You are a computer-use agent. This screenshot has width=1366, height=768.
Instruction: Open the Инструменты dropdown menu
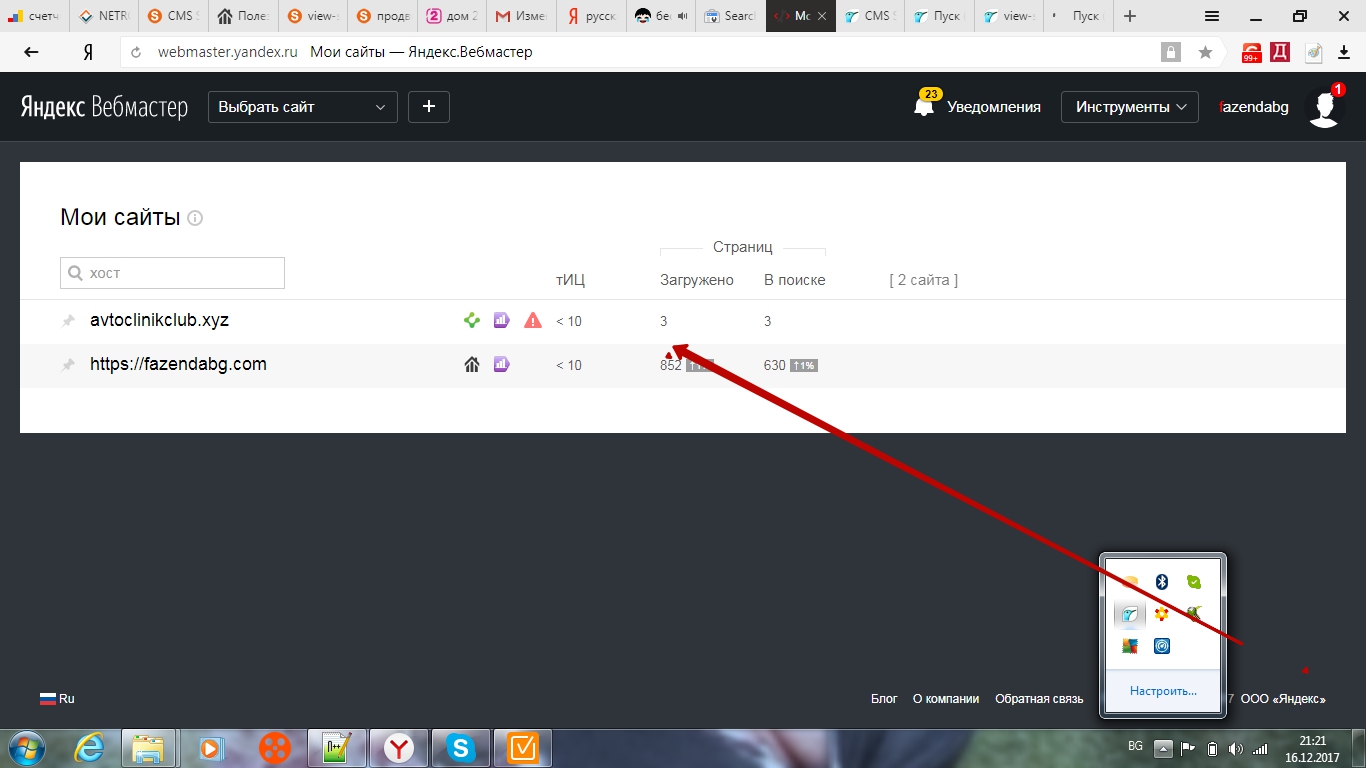[1129, 107]
